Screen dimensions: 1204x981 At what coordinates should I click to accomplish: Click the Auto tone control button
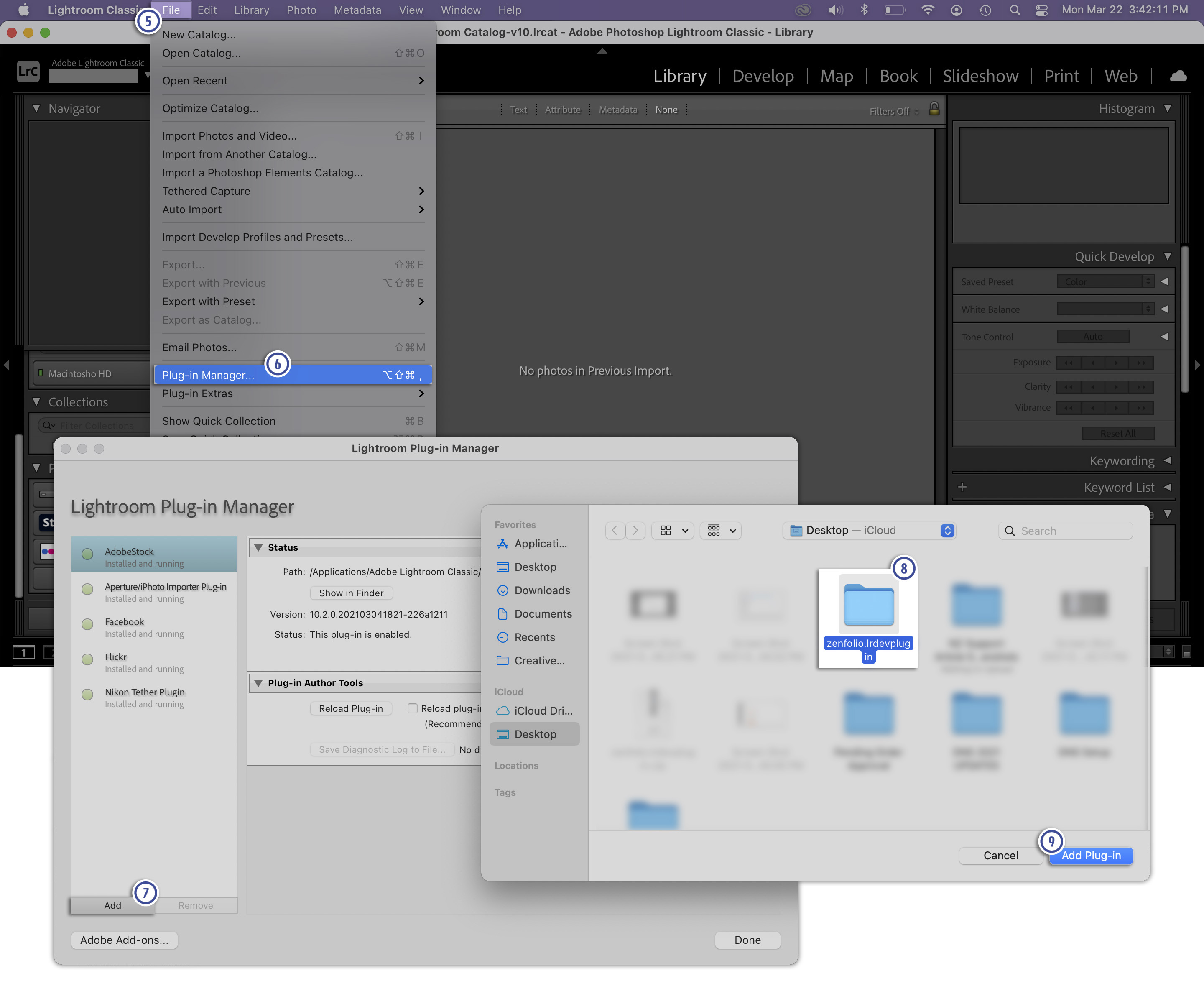(1093, 336)
